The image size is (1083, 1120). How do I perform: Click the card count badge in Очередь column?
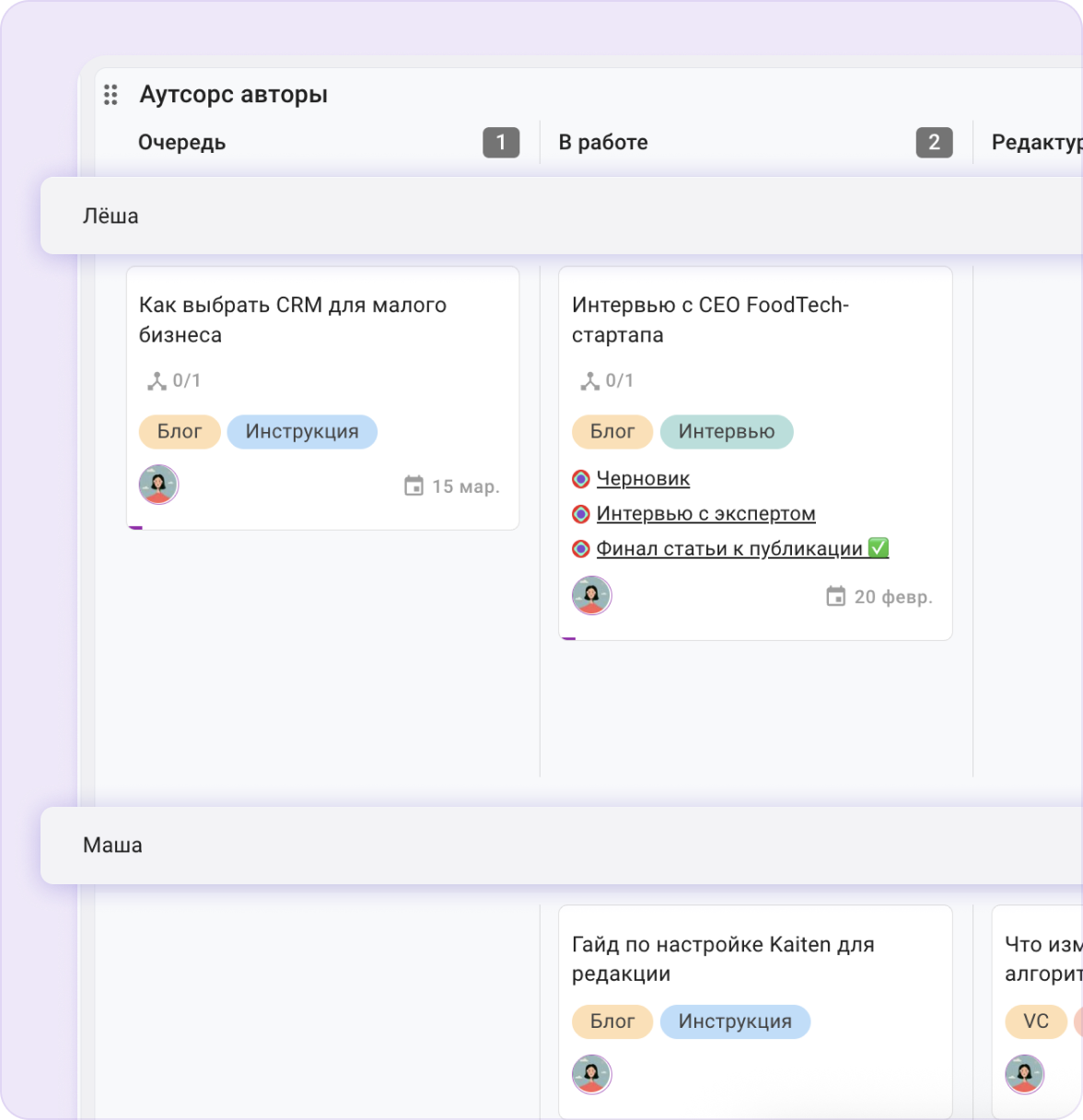501,143
